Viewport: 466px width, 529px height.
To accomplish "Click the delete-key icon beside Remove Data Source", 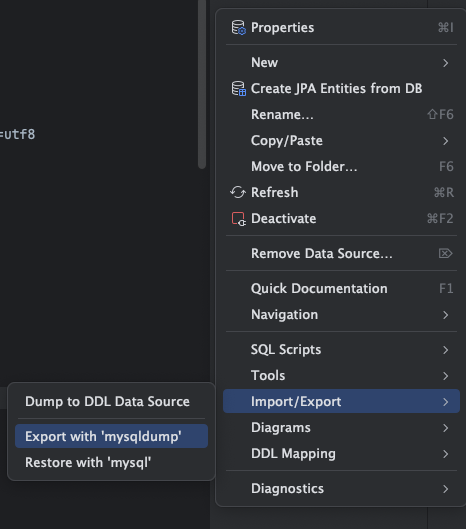I will pyautogui.click(x=445, y=253).
